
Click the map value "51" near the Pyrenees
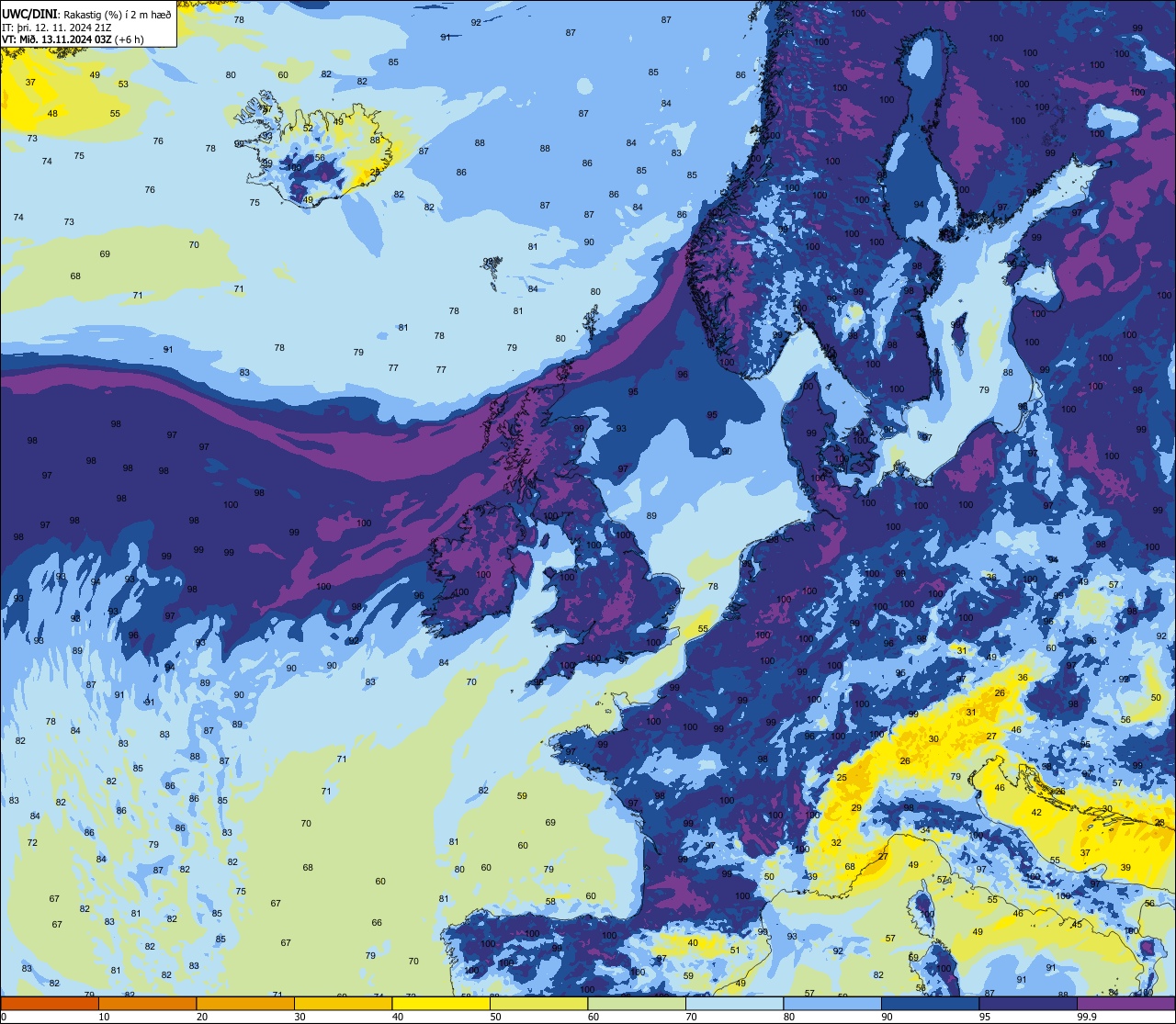(x=734, y=951)
